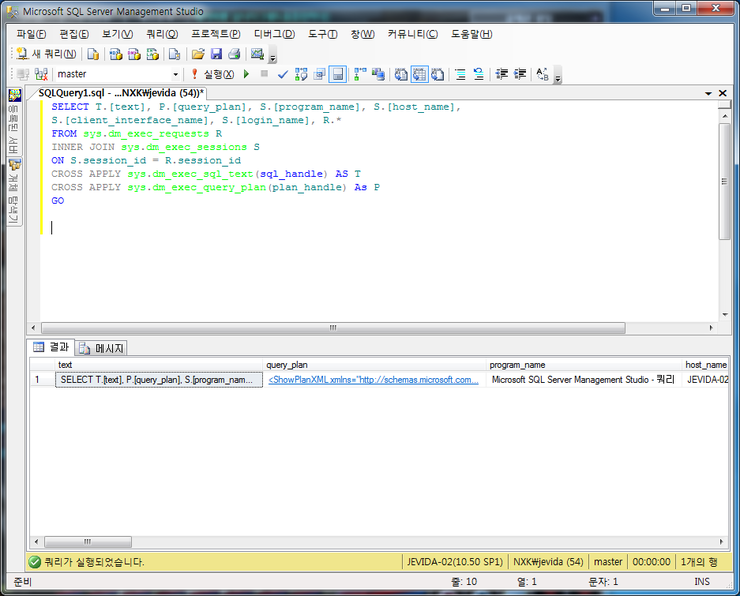Open the 편집(E) menu
This screenshot has height=596, width=740.
point(74,34)
